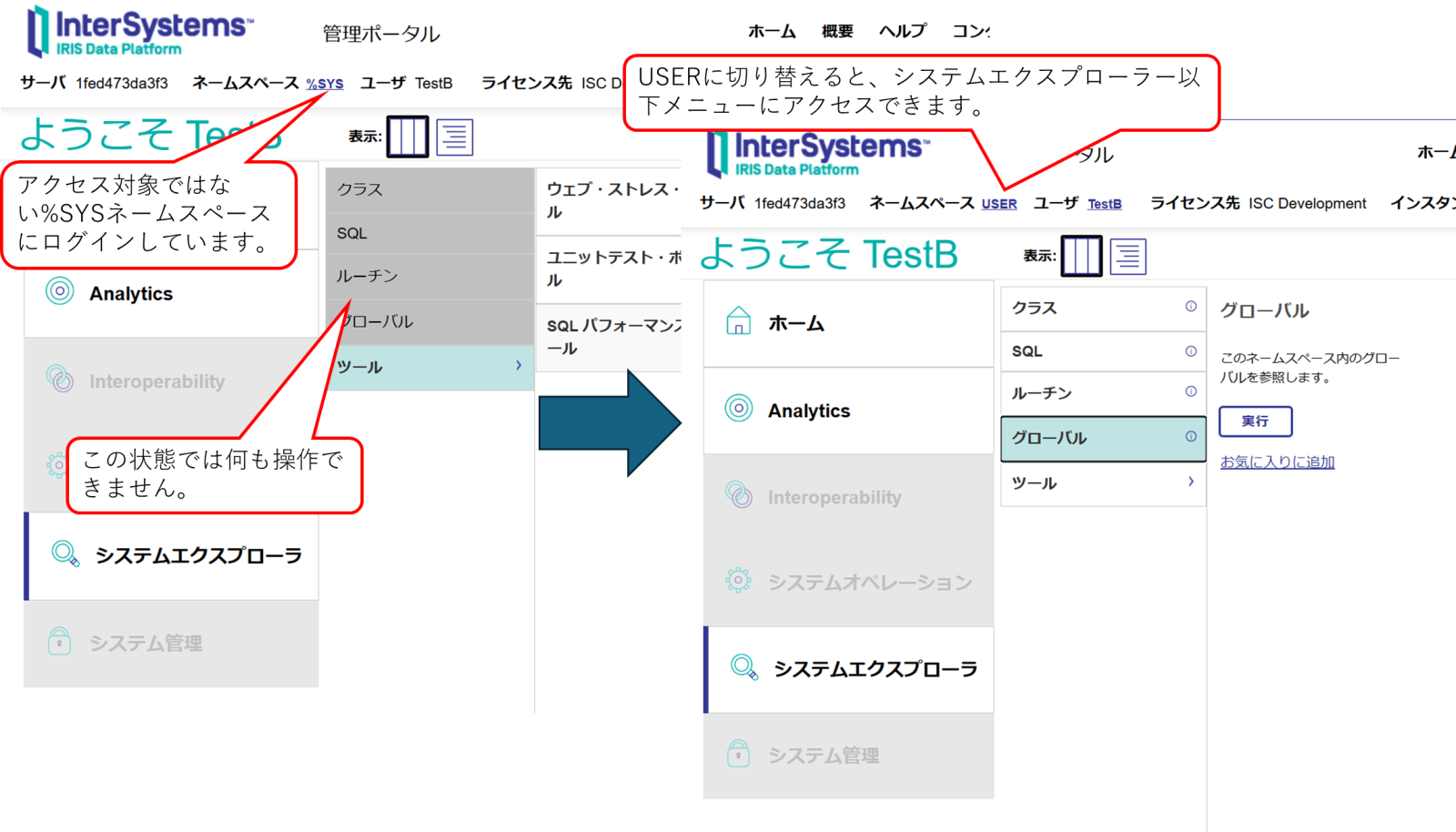Open the ヘルプ menu in the top bar

903,31
